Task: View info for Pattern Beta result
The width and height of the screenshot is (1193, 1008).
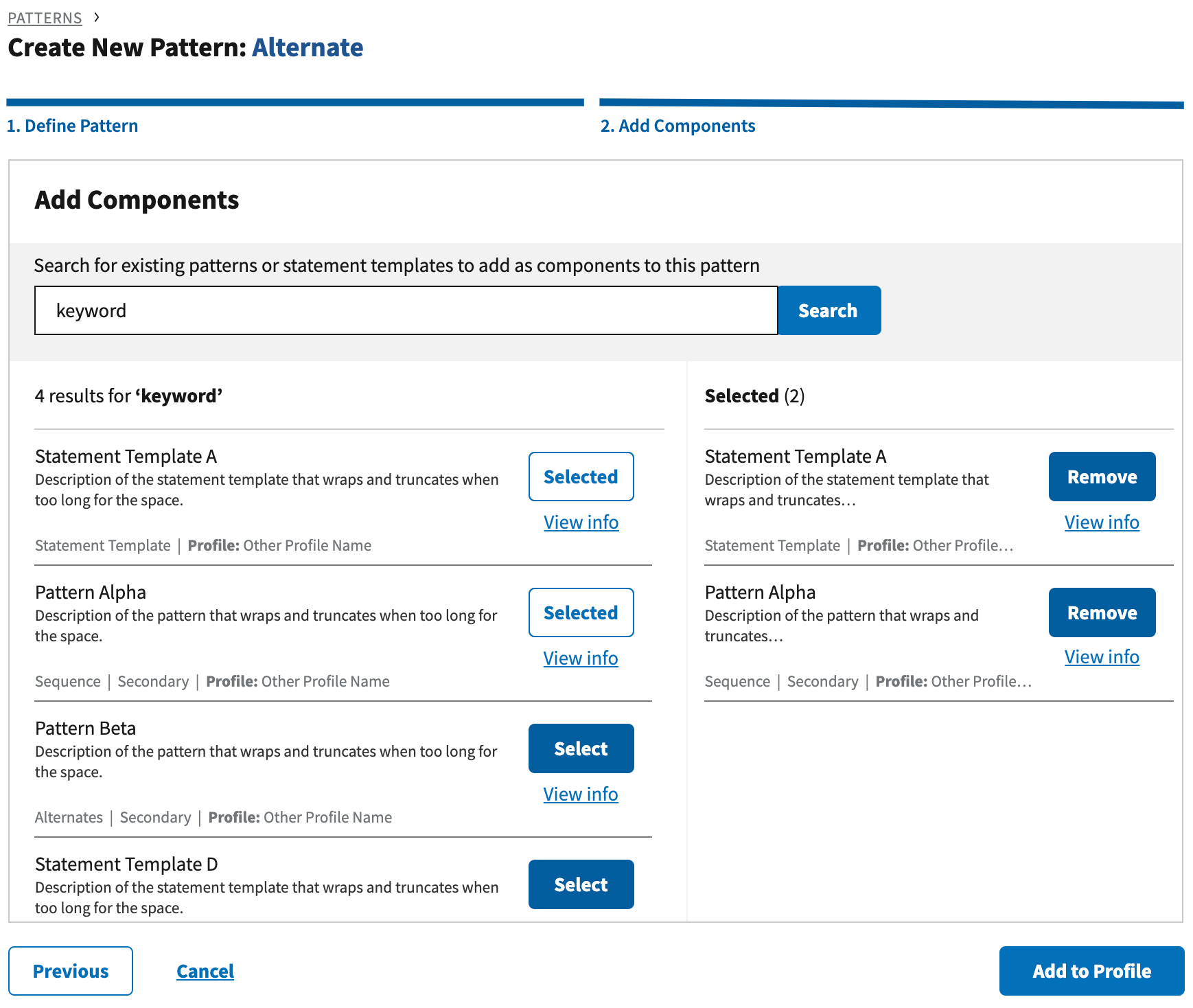Action: tap(581, 794)
